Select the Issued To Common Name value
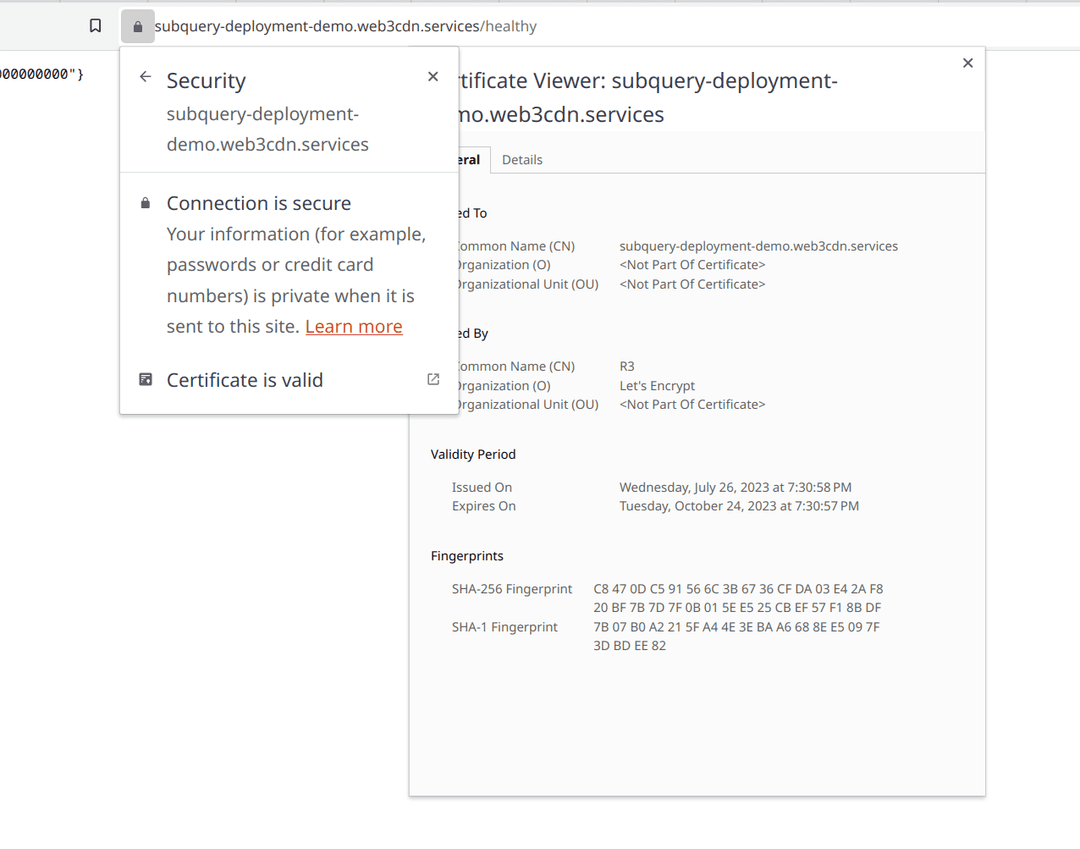This screenshot has width=1080, height=849. click(x=758, y=245)
